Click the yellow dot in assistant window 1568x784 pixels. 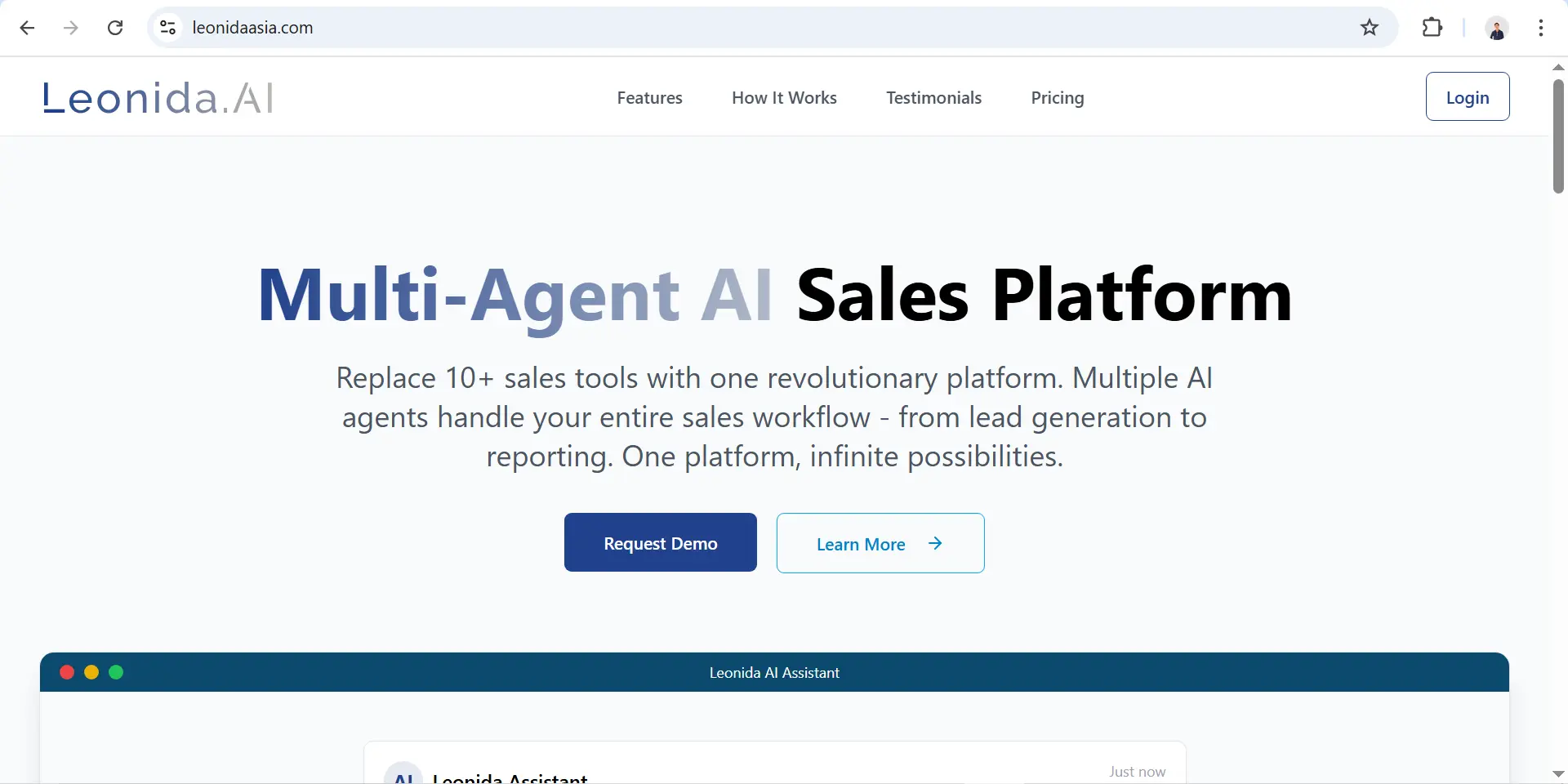click(x=91, y=672)
